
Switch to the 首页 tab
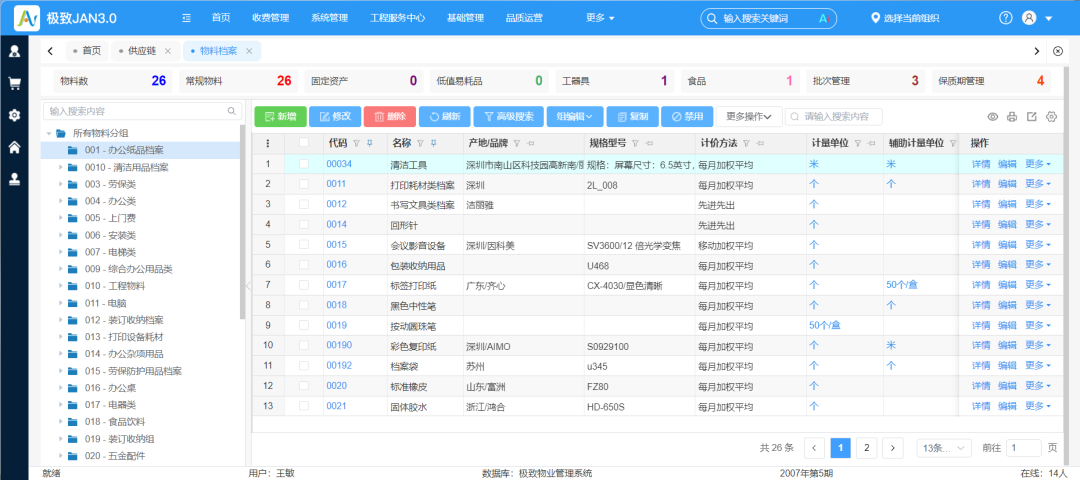pos(87,51)
